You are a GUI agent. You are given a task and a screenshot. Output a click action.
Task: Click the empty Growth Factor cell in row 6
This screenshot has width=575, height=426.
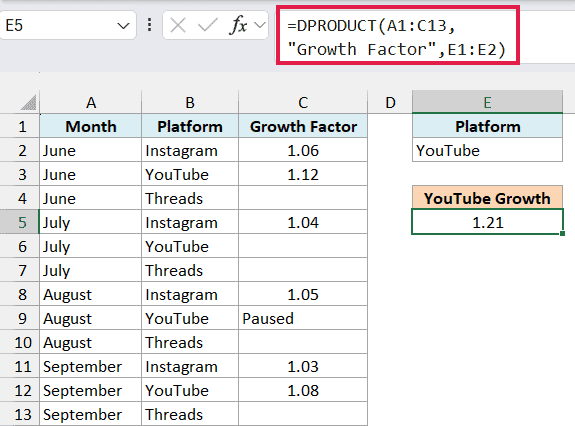pos(303,246)
